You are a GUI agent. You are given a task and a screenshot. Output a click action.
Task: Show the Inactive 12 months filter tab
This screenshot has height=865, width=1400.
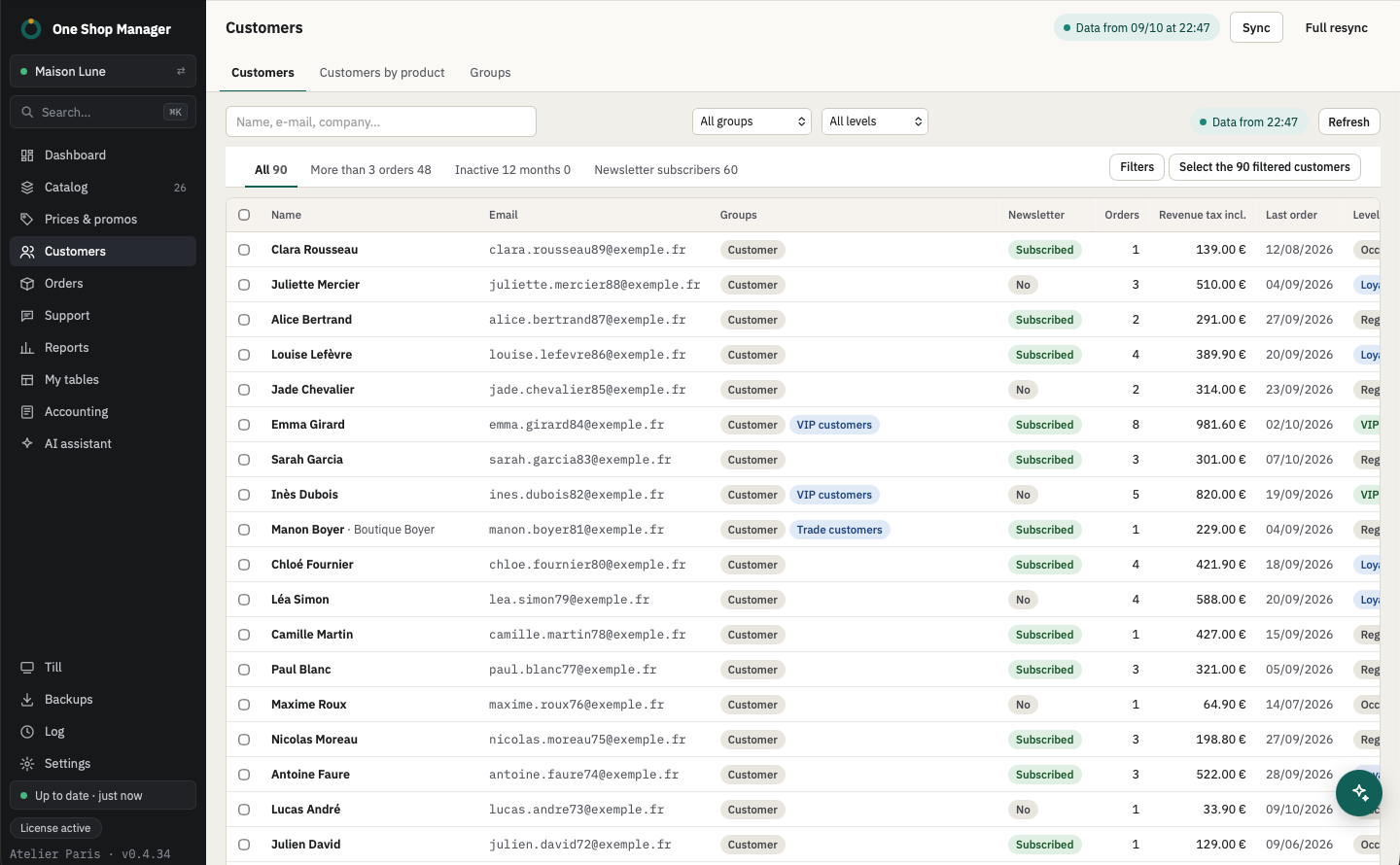tap(512, 170)
